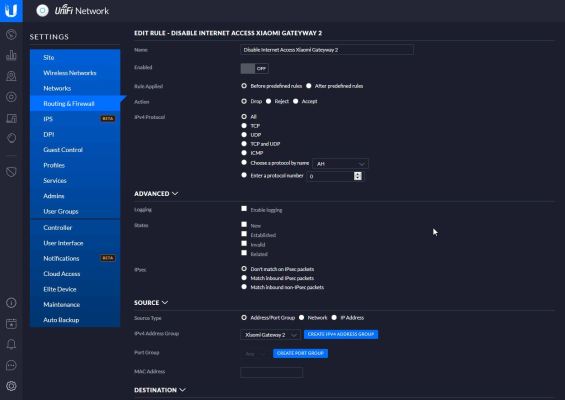Viewport: 565px width, 400px height.
Task: Select the UDP protocol radio
Action: (244, 134)
